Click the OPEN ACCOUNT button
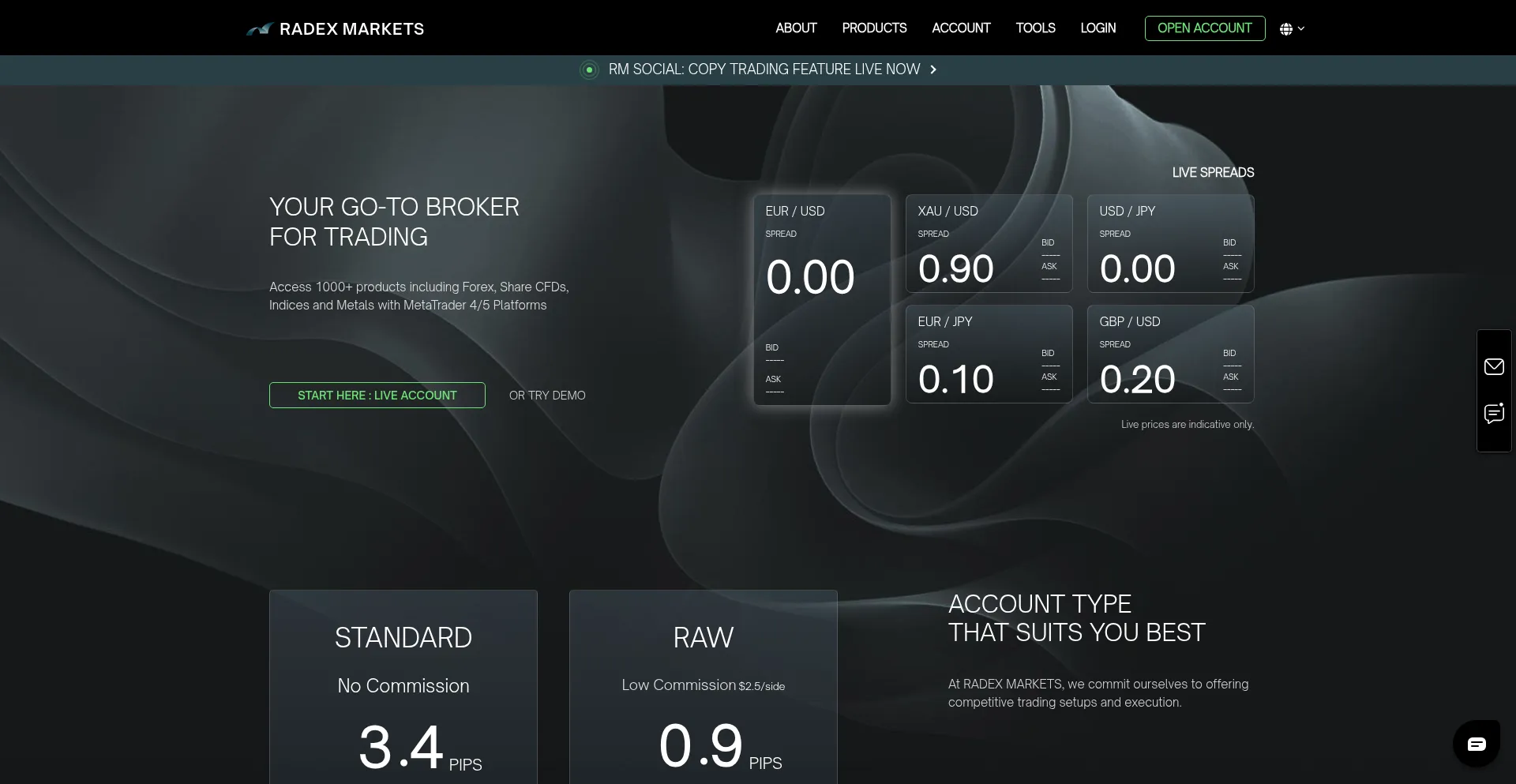 (1205, 28)
